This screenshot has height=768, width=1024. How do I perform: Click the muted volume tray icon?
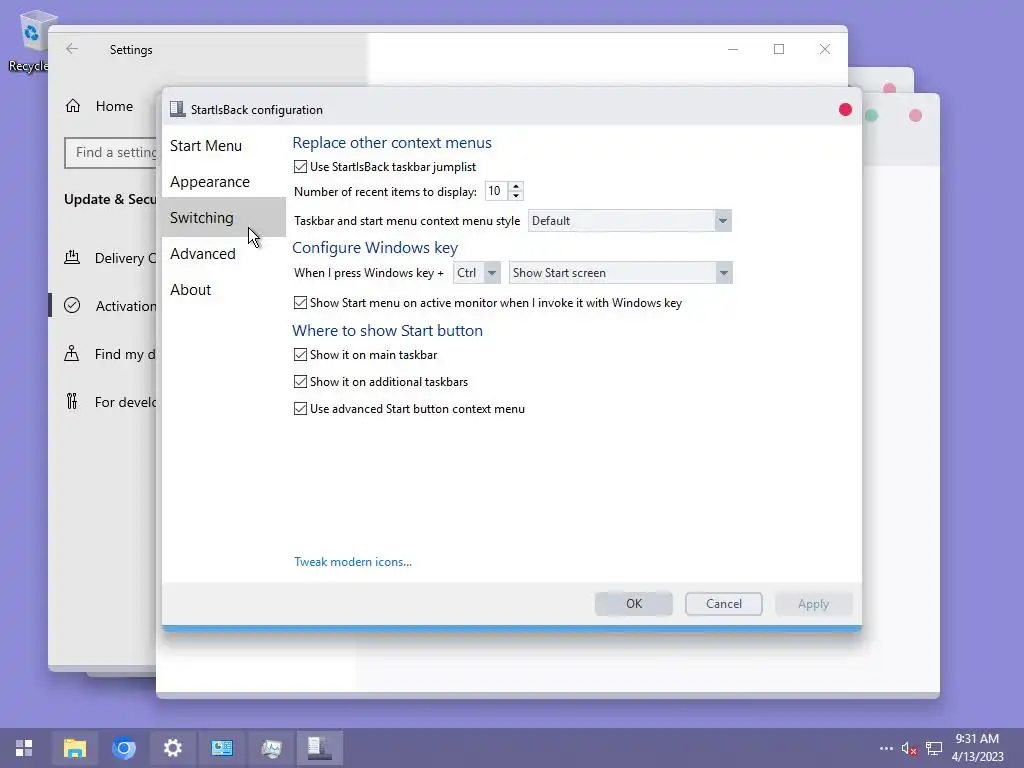(x=909, y=748)
